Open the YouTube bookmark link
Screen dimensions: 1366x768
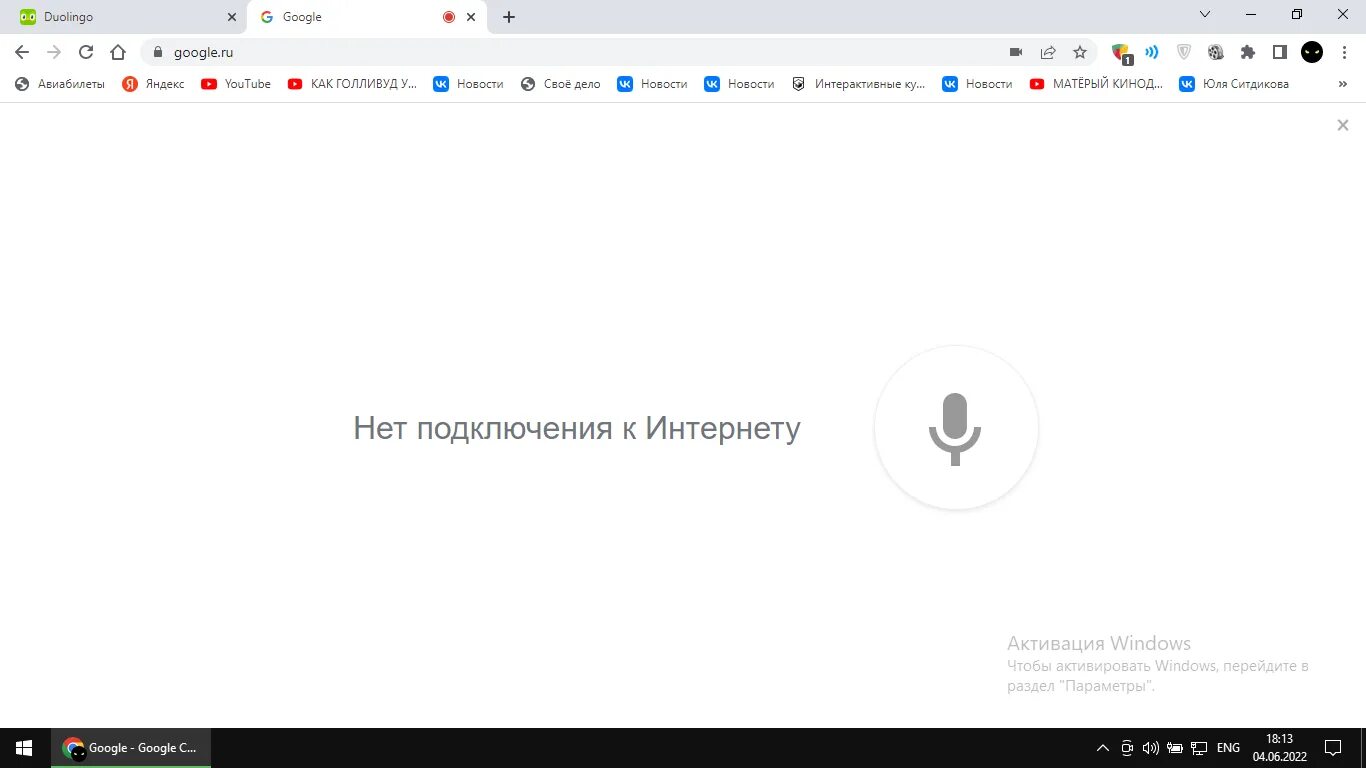pyautogui.click(x=236, y=84)
